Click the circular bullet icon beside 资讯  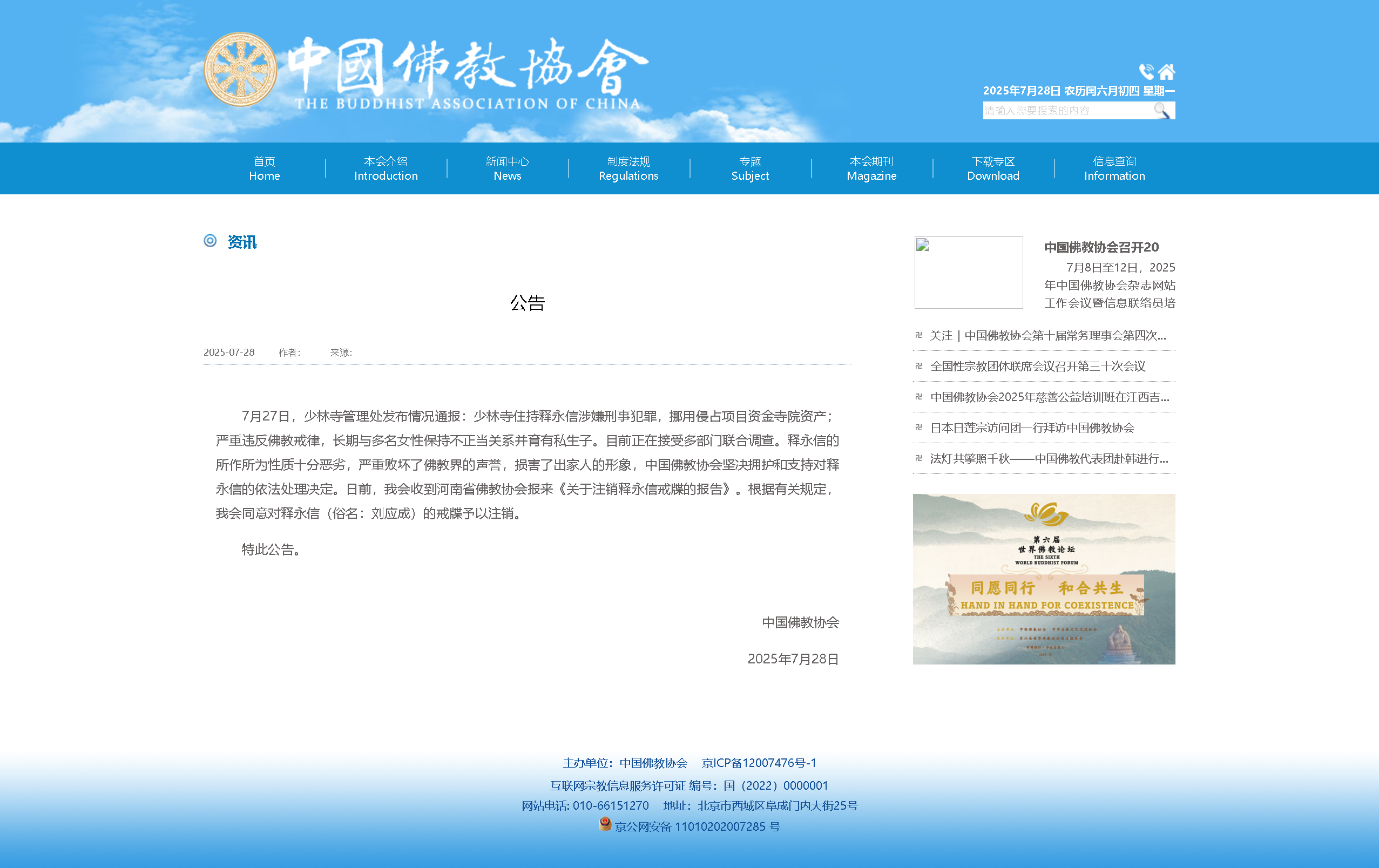coord(210,241)
